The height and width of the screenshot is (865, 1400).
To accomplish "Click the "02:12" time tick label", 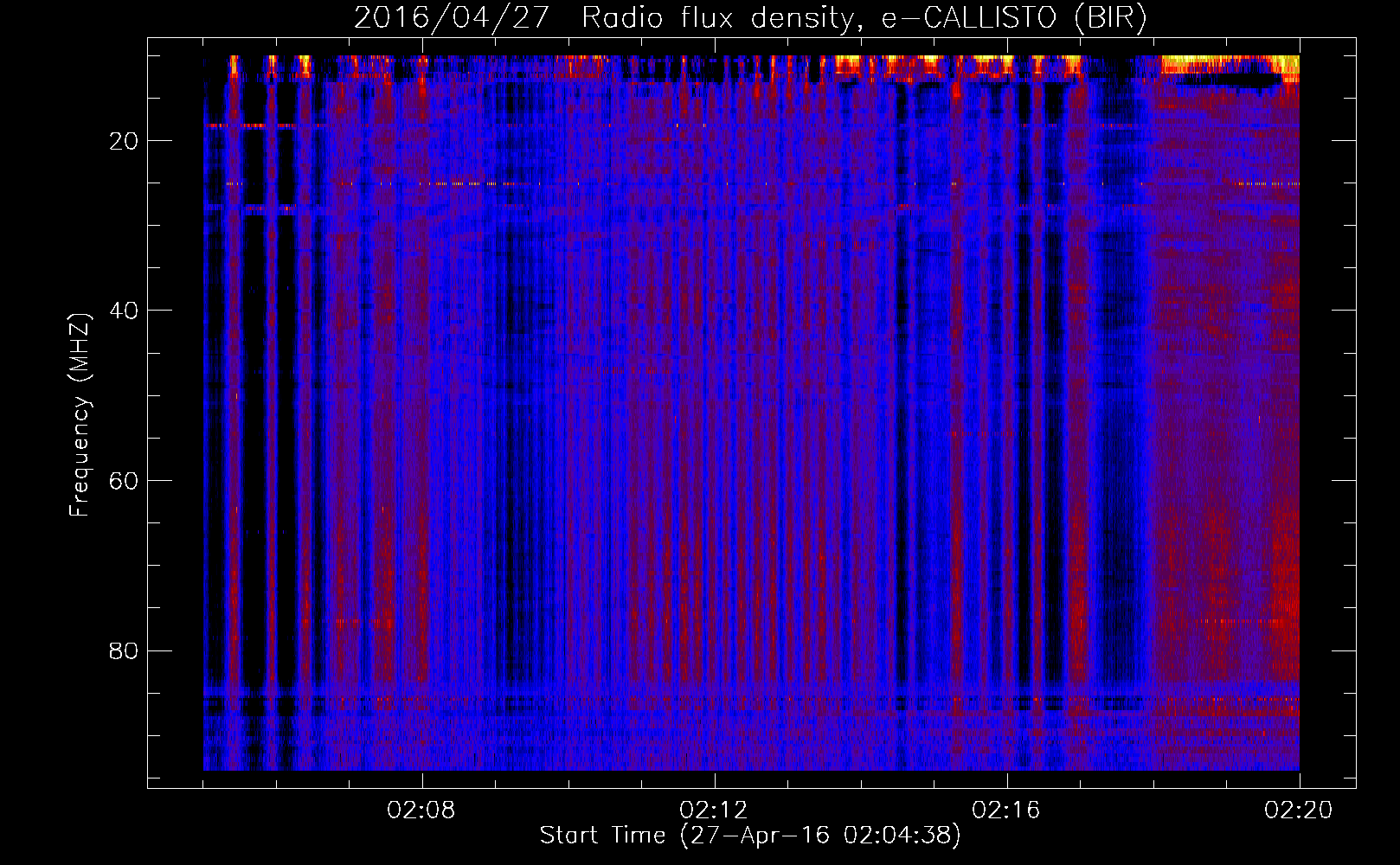I will 714,811.
